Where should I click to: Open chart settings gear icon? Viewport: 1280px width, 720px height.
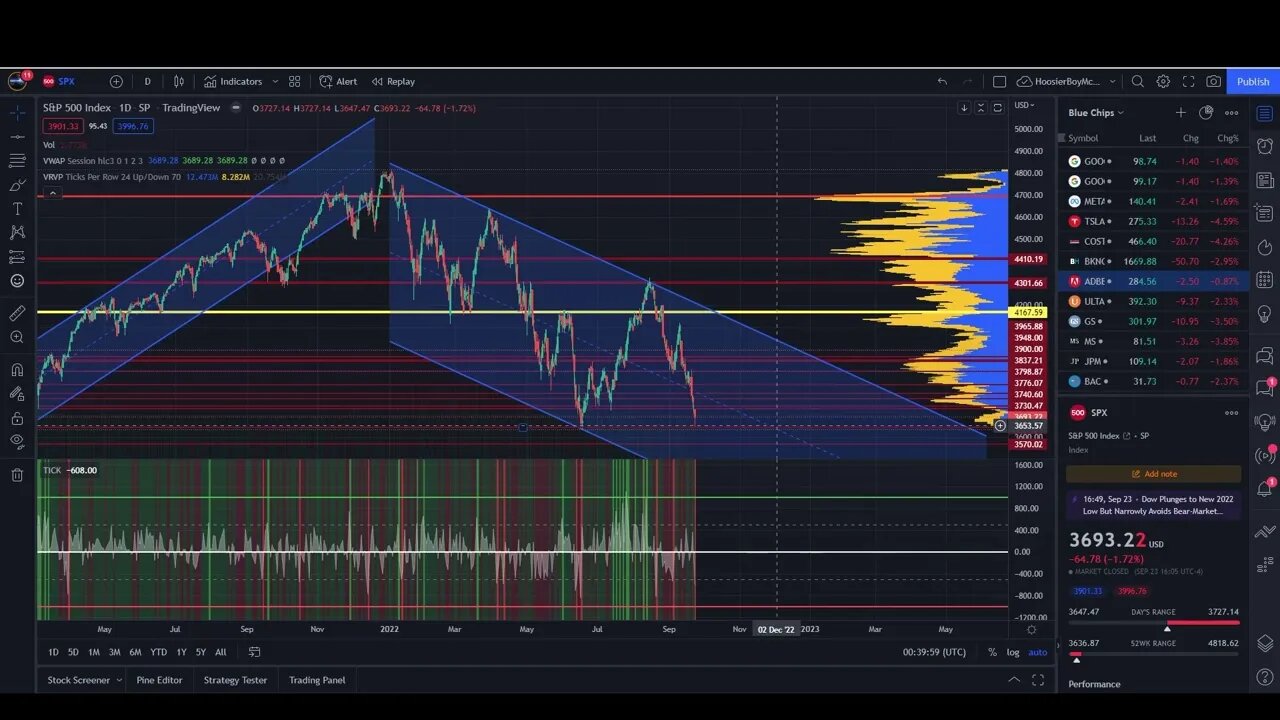pos(1163,81)
